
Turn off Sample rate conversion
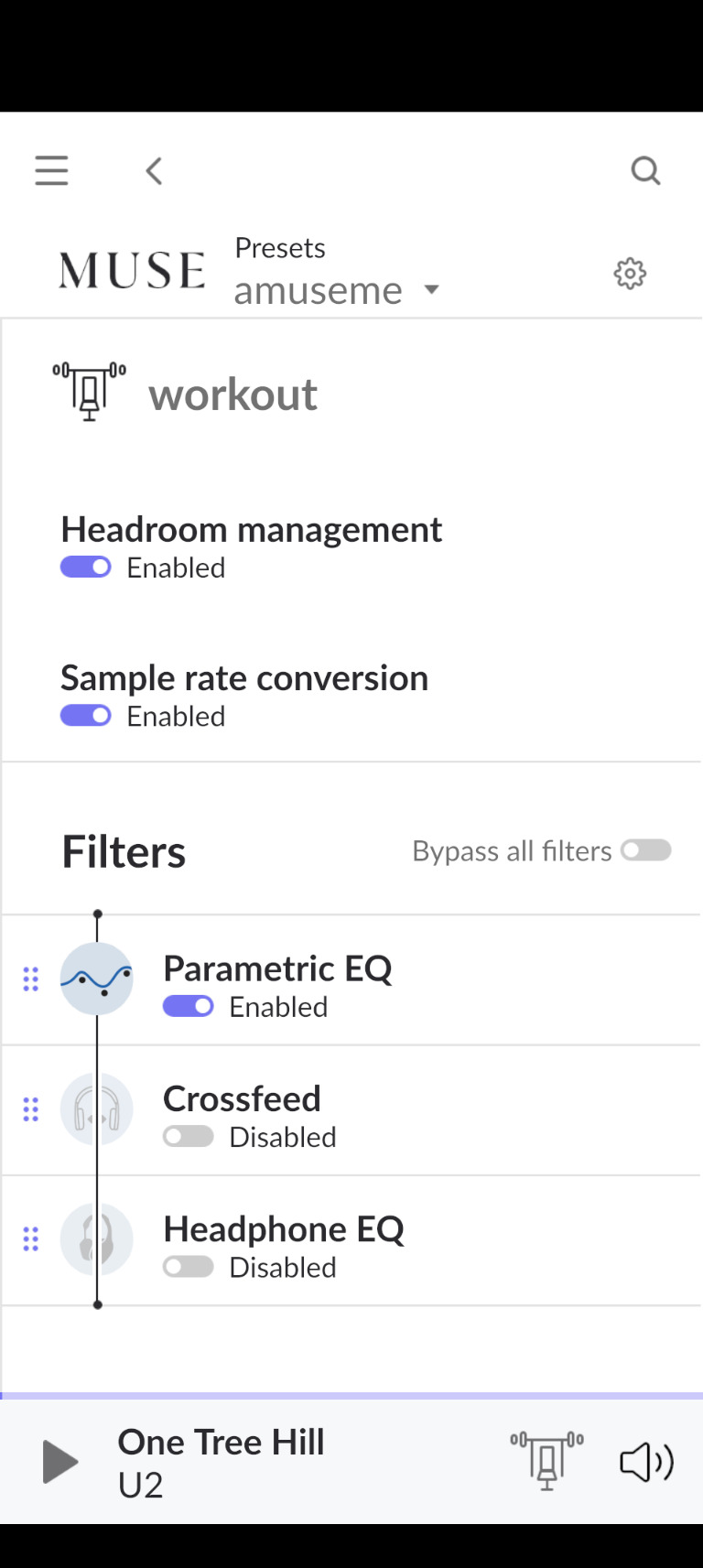click(86, 716)
